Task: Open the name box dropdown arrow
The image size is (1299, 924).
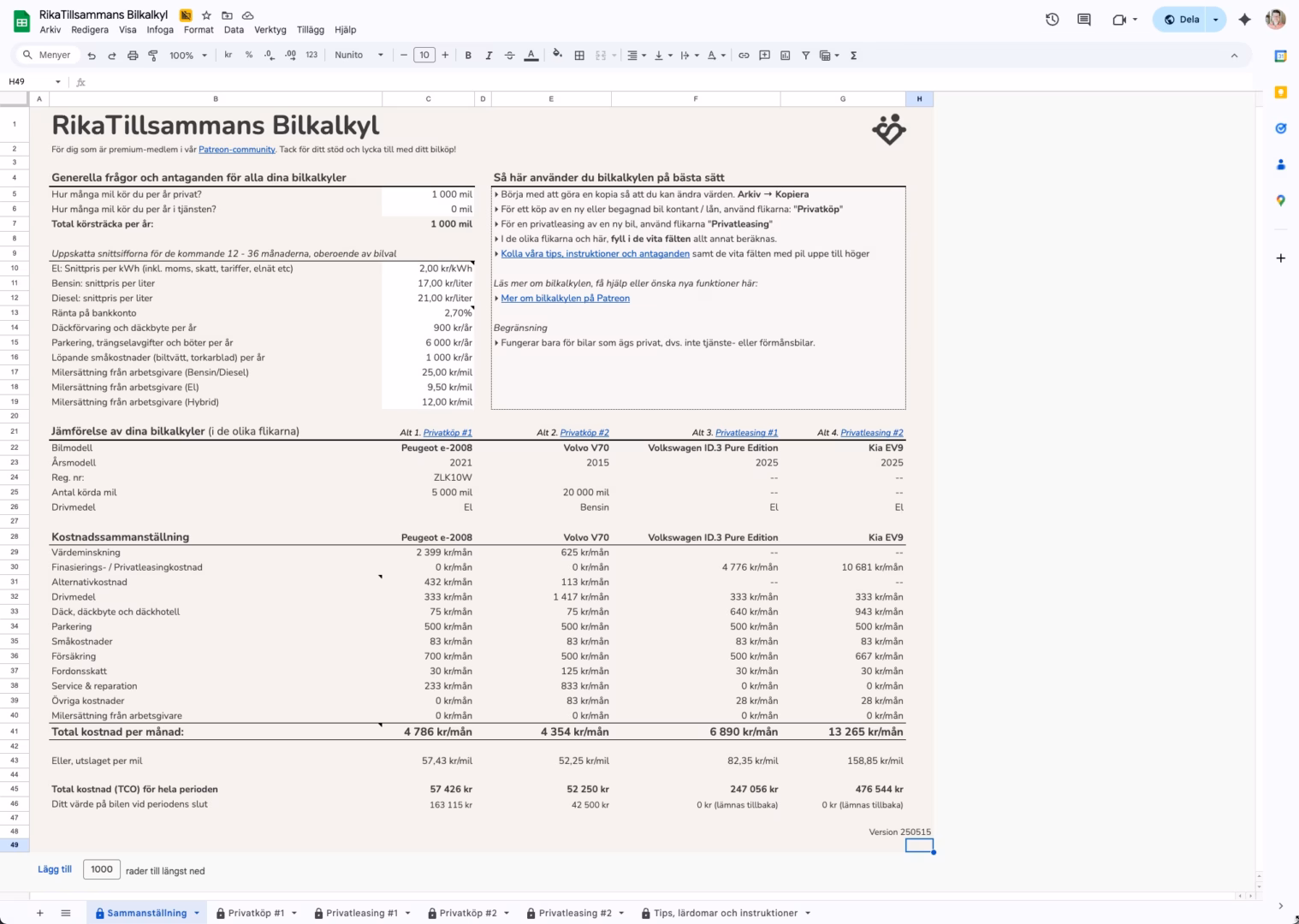Action: coord(58,82)
